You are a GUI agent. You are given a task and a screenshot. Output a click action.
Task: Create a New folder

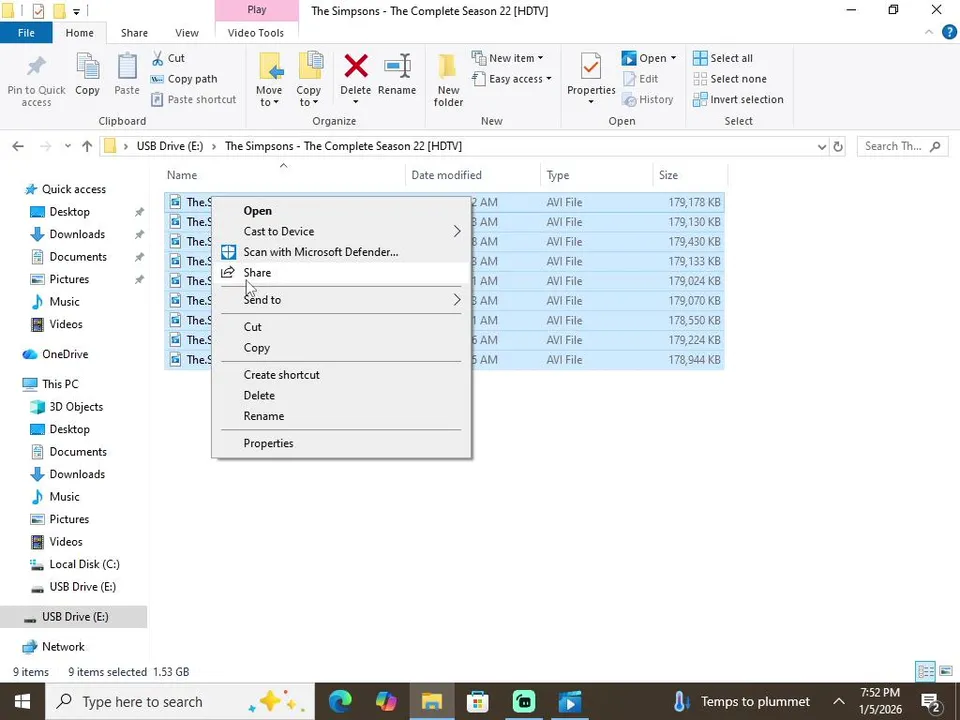click(x=448, y=80)
